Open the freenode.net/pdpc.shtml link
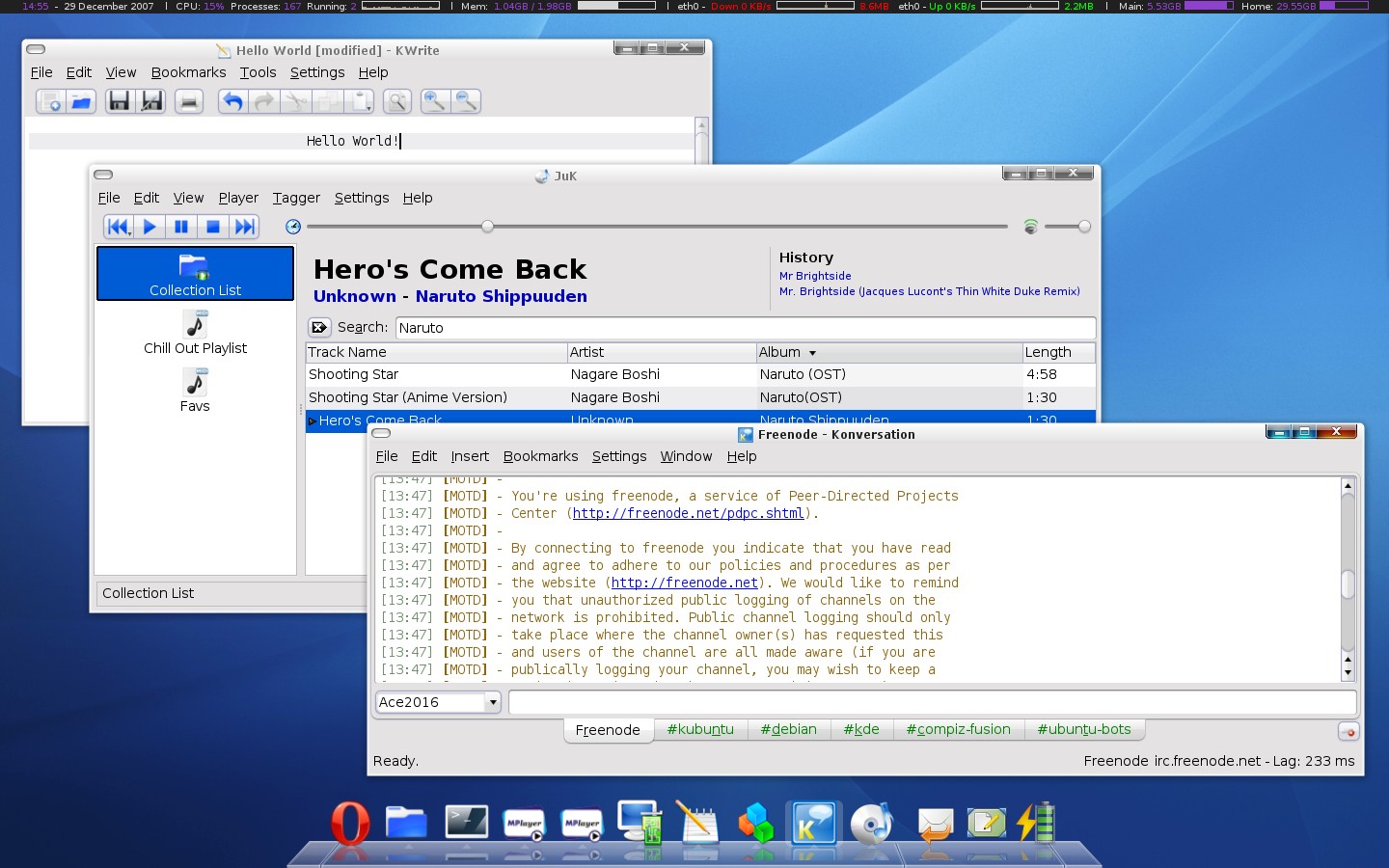This screenshot has height=868, width=1389. 688,513
